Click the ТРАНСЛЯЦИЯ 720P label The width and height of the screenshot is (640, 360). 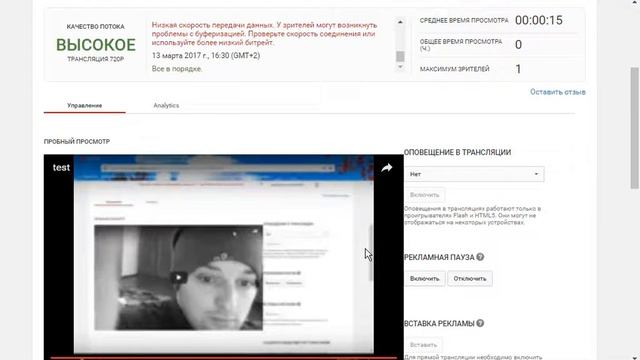tap(96, 59)
